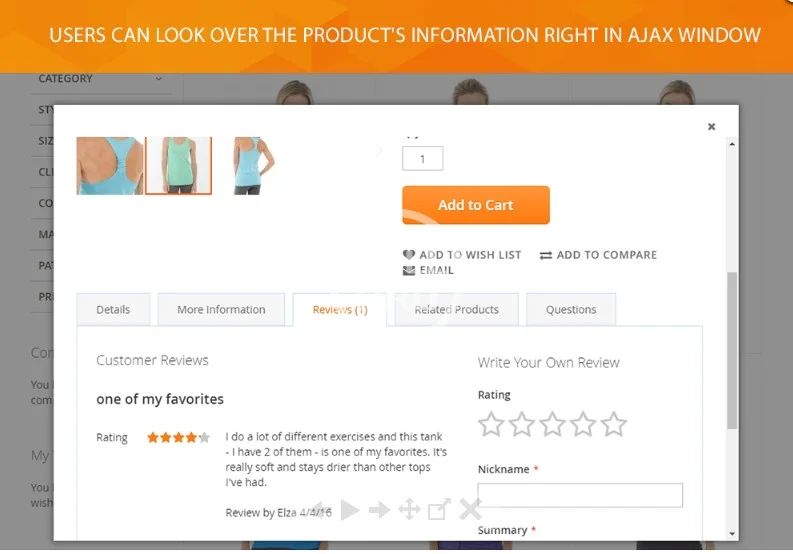Click the faded right arrow in overlay controls
This screenshot has width=793, height=554.
[x=379, y=510]
